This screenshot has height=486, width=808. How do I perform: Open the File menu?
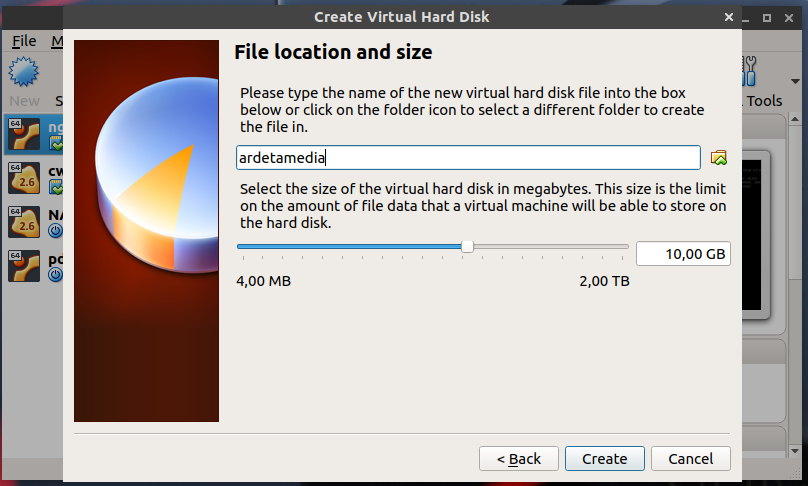coord(24,41)
